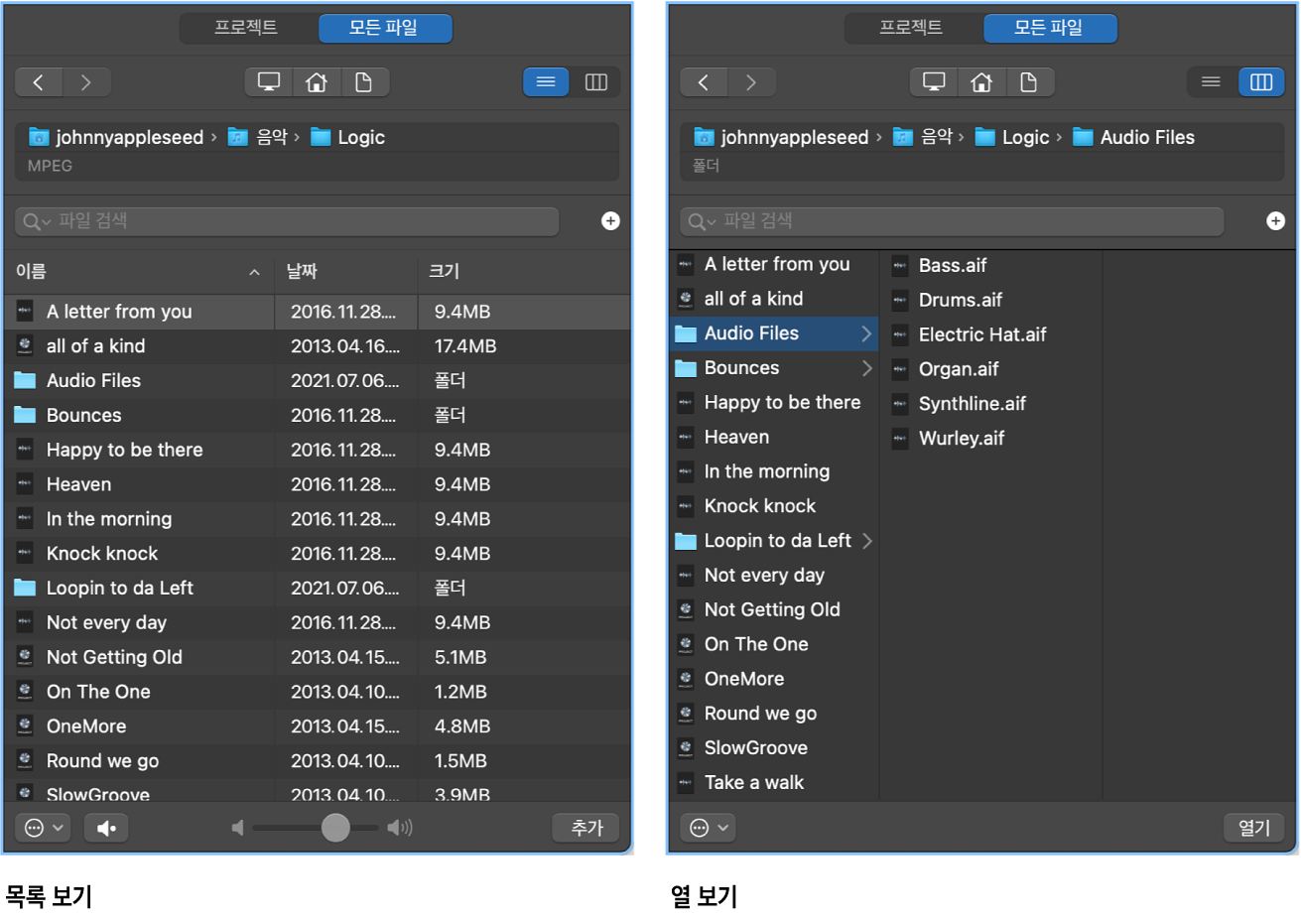Select OneMore in list view

coord(318,726)
